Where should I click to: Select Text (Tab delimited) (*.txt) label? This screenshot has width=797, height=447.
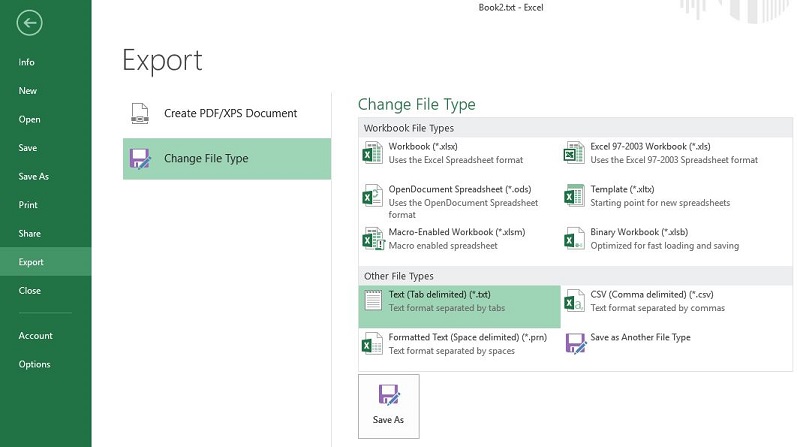[439, 294]
